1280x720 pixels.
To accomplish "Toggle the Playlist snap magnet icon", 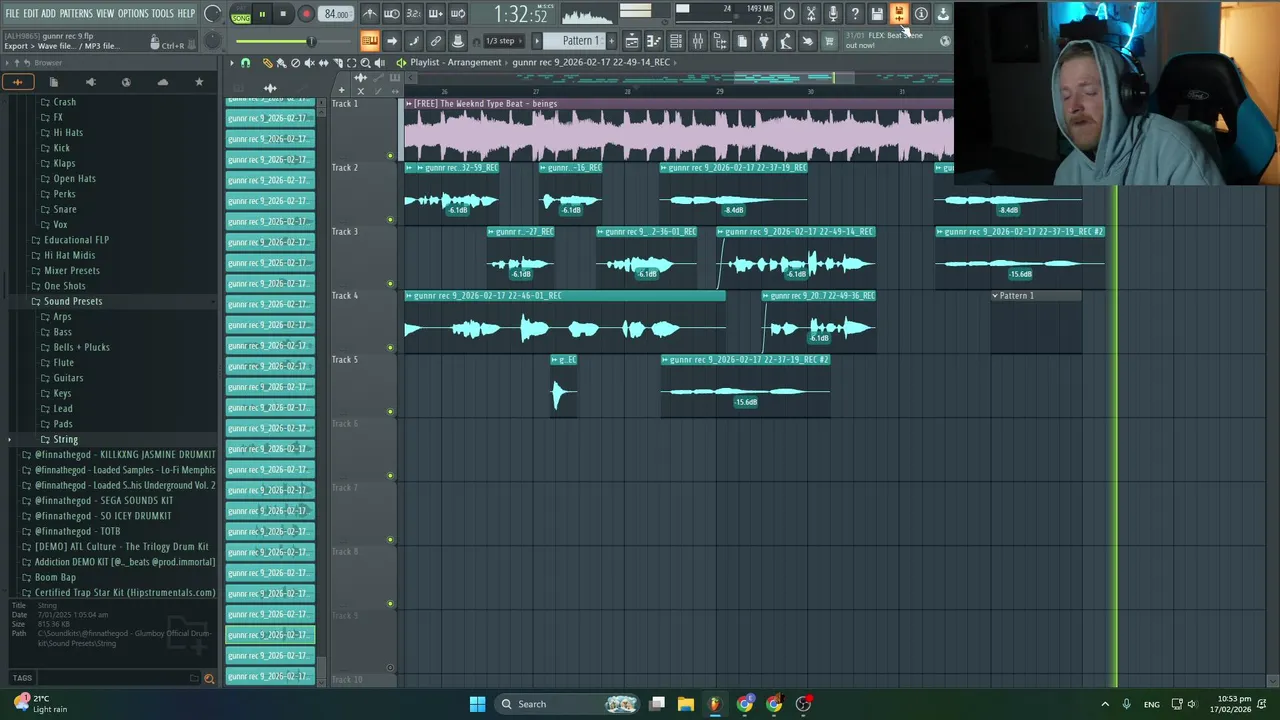I will click(246, 63).
